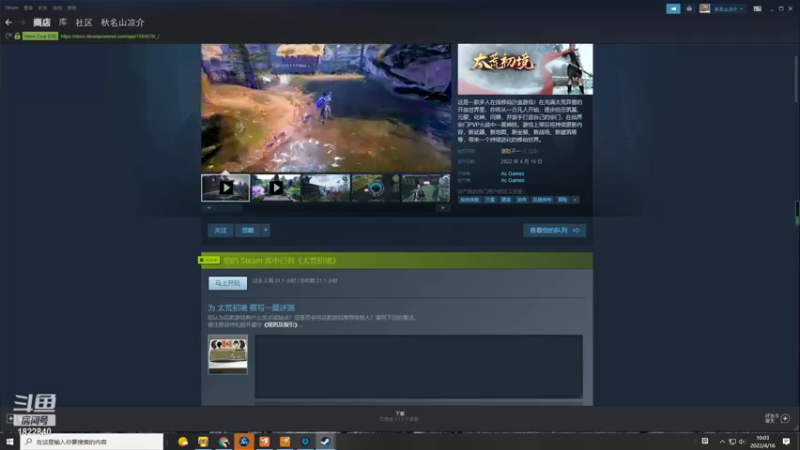Click the store page URL text

click(110, 36)
